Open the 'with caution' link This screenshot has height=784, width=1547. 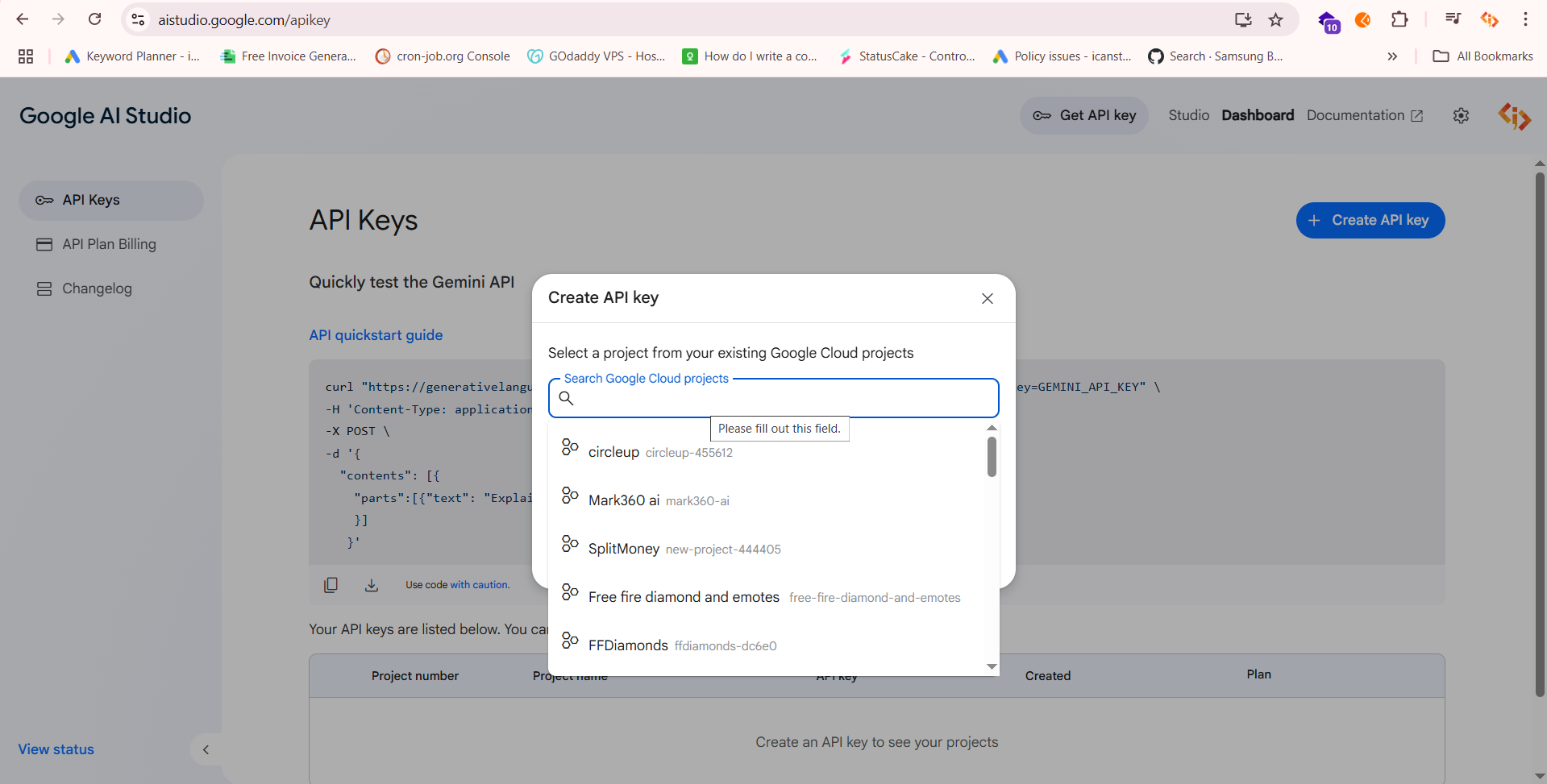pyautogui.click(x=480, y=585)
